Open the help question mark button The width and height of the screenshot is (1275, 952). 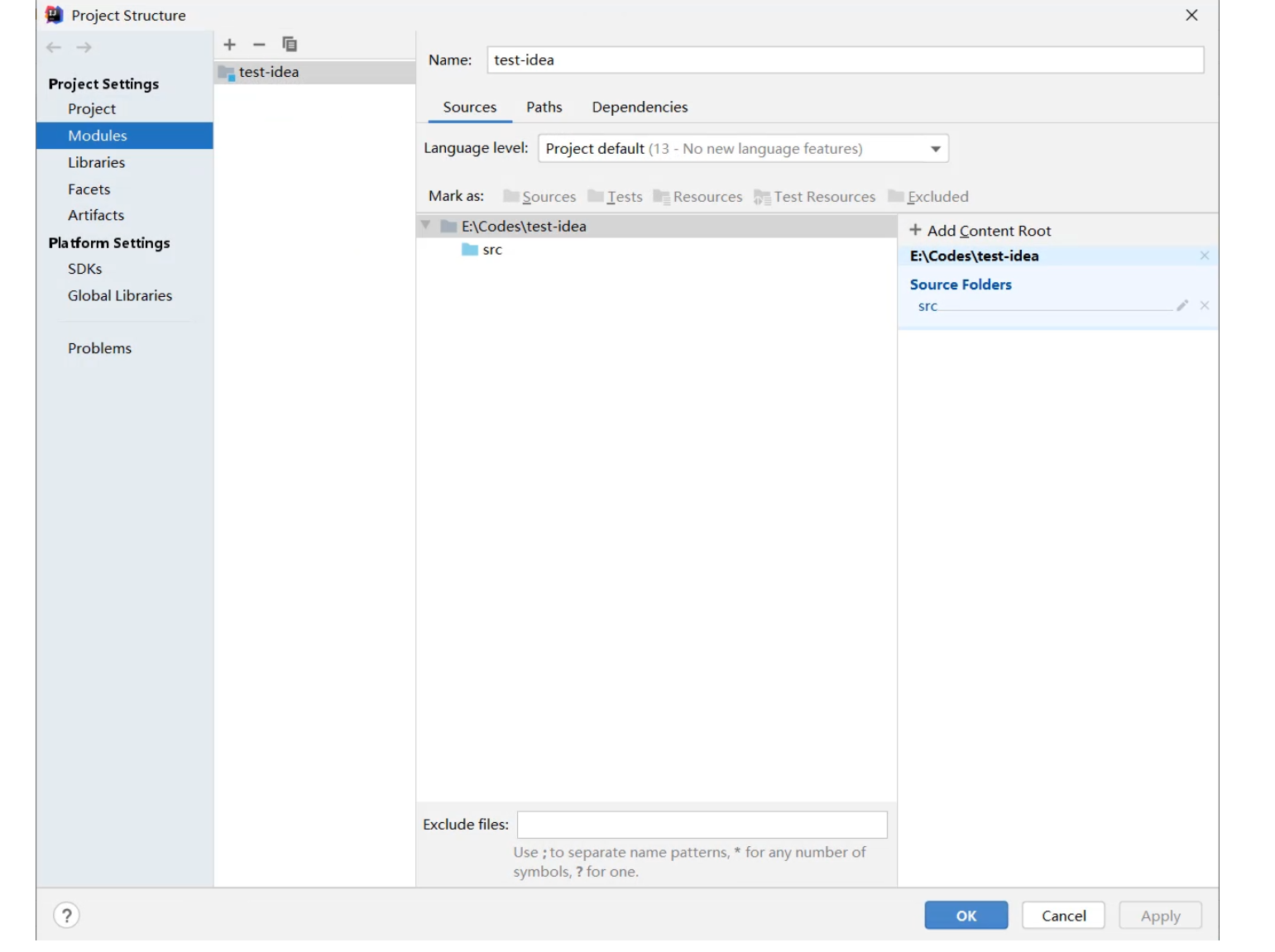(67, 916)
